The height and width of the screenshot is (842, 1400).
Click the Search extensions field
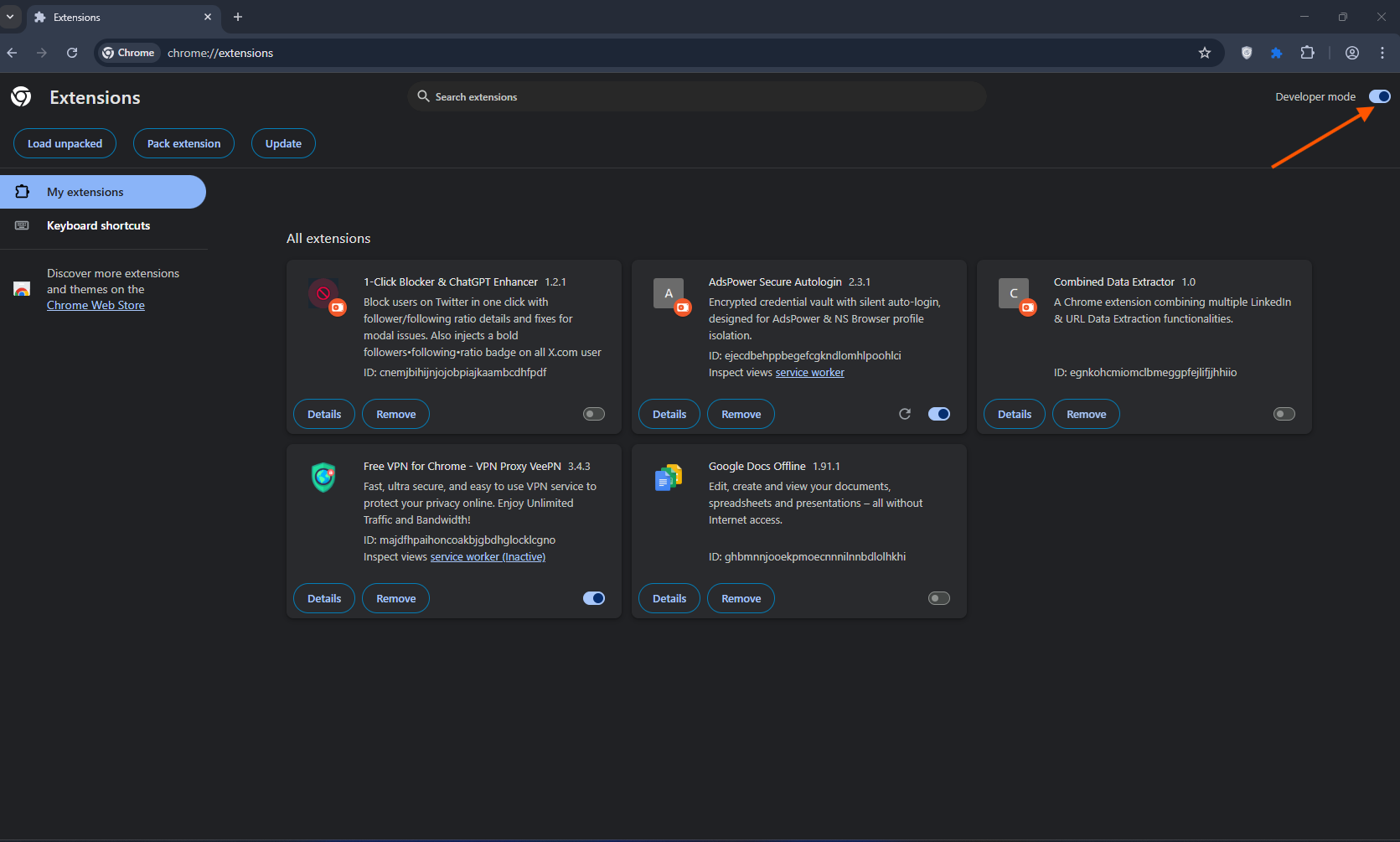pos(697,96)
